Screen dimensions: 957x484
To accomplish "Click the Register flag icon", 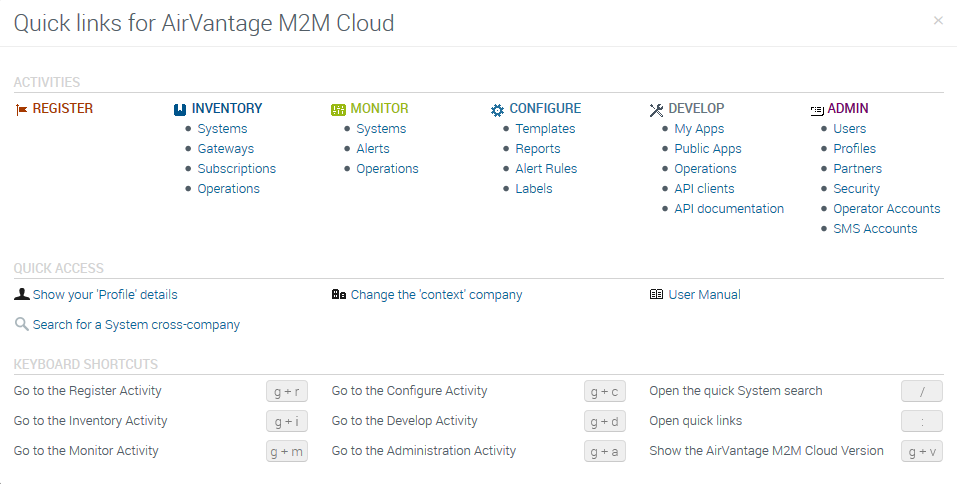I will pos(21,110).
